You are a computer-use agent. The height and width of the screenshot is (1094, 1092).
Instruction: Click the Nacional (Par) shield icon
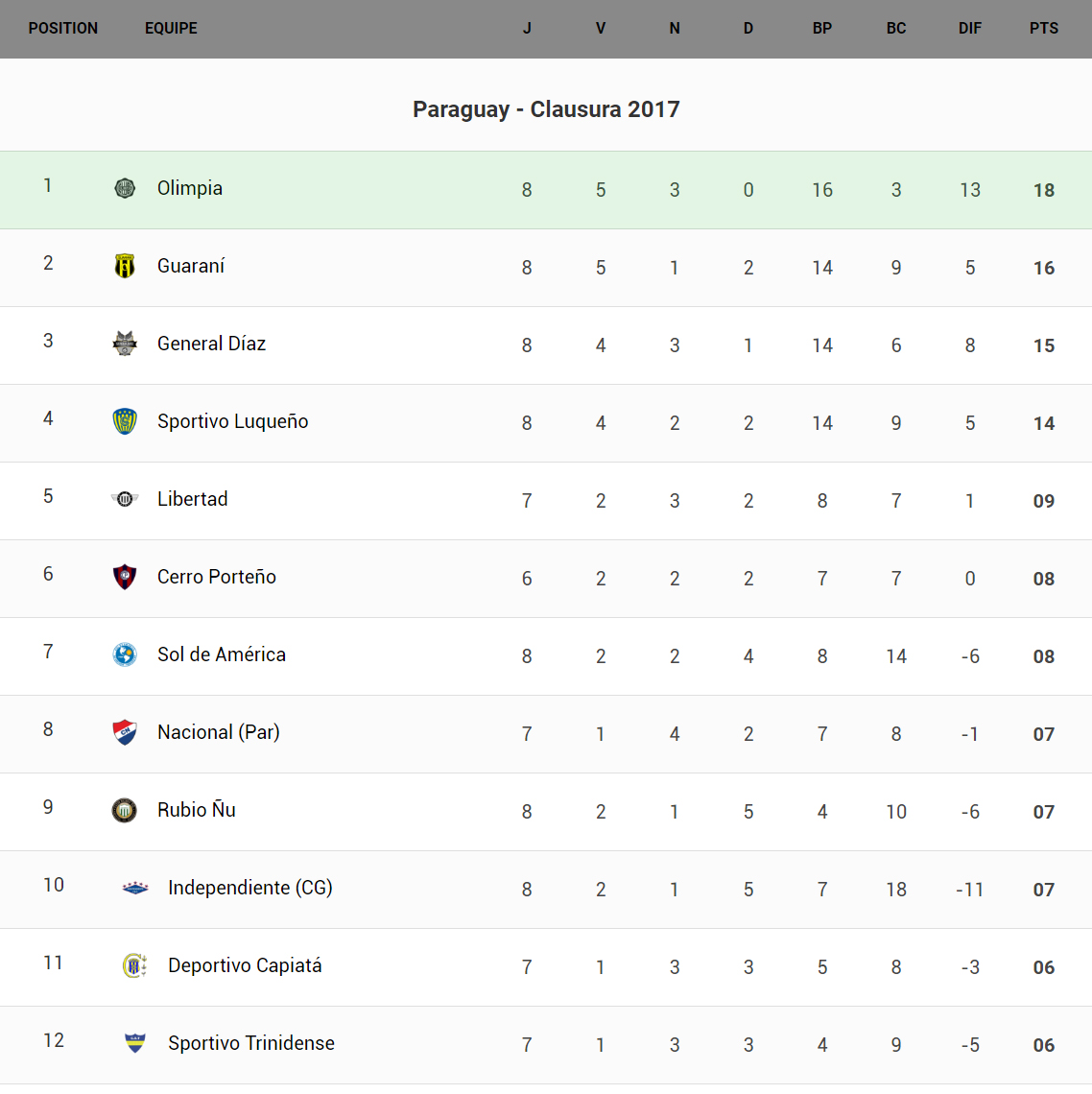point(125,732)
